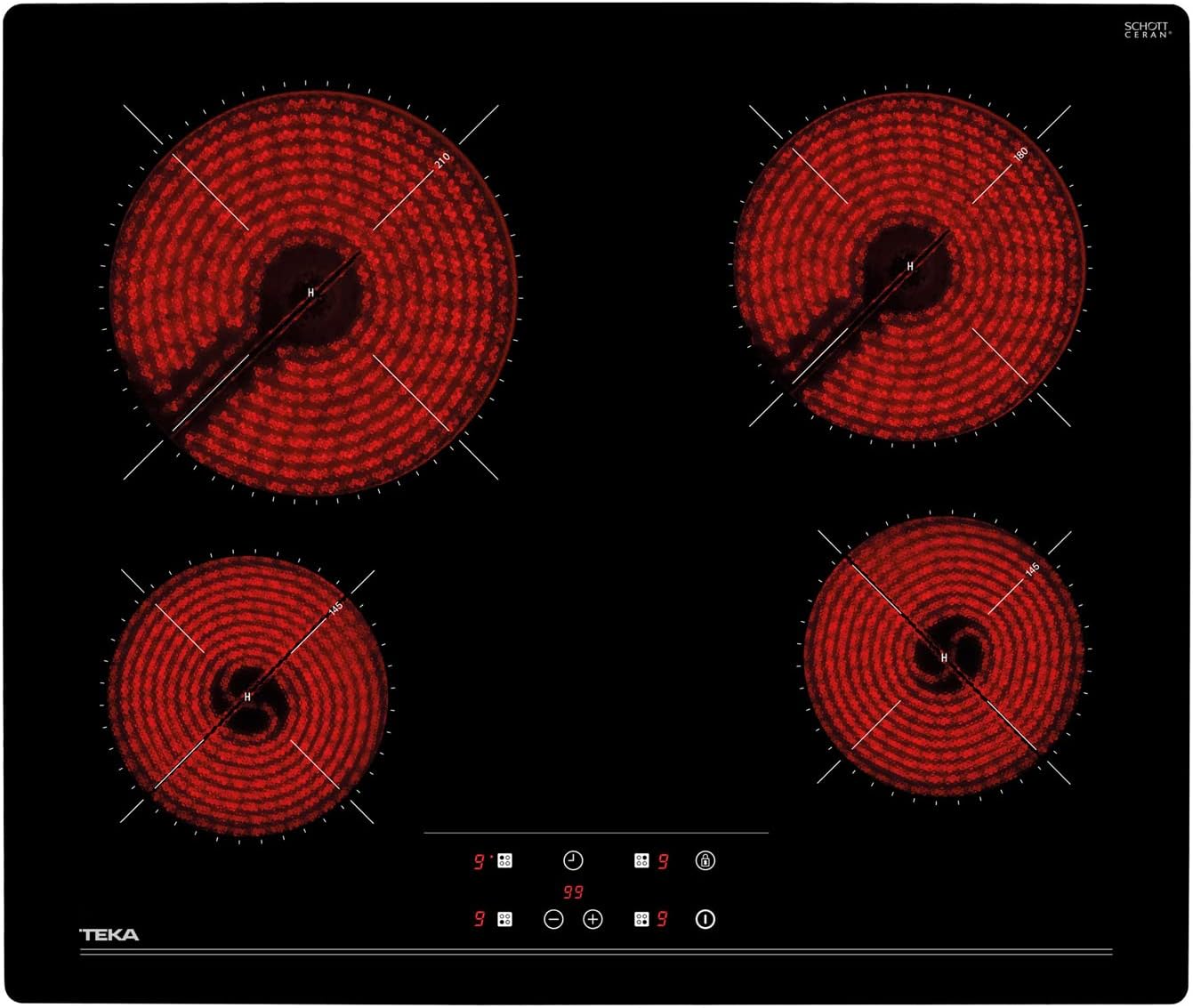
Task: Select the front-right cooking zone icon
Action: pos(641,919)
